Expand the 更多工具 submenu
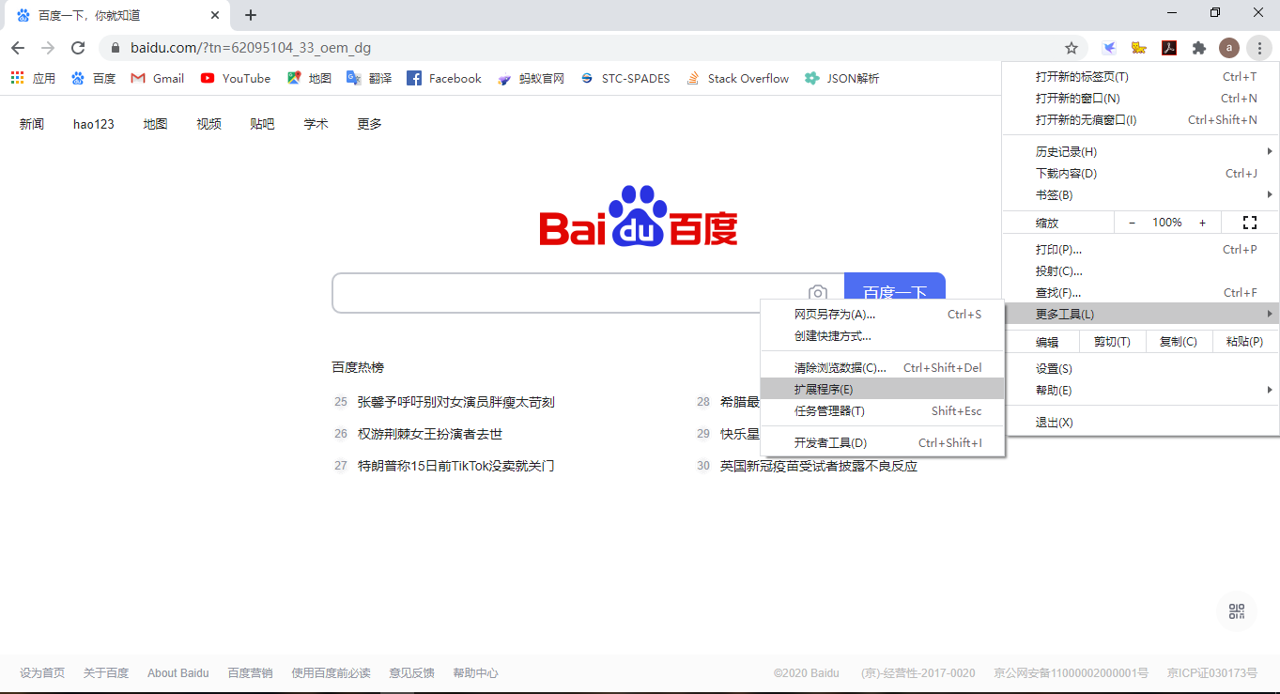 click(x=1141, y=314)
